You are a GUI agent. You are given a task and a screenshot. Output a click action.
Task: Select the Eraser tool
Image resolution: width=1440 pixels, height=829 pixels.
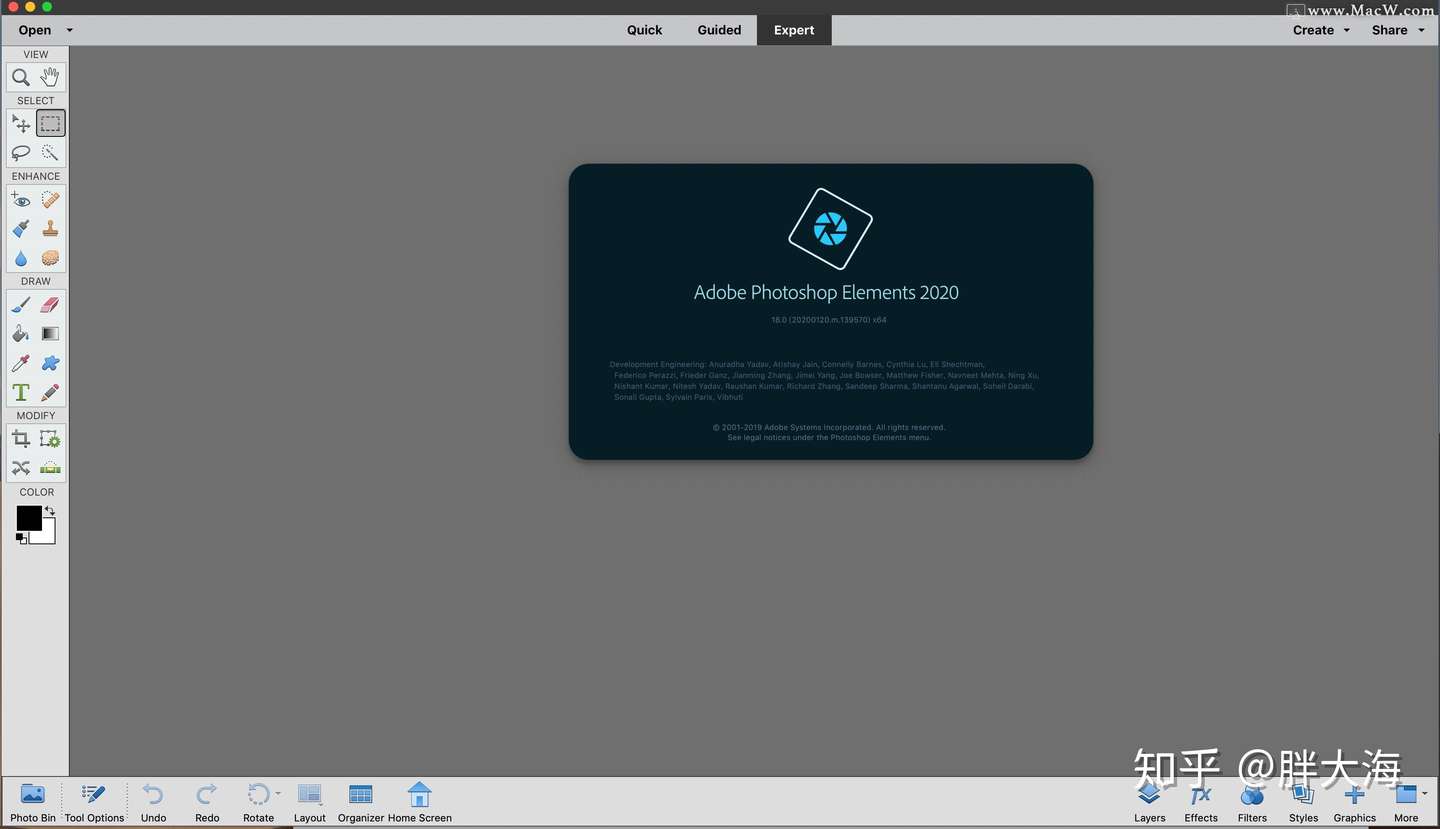(x=50, y=305)
